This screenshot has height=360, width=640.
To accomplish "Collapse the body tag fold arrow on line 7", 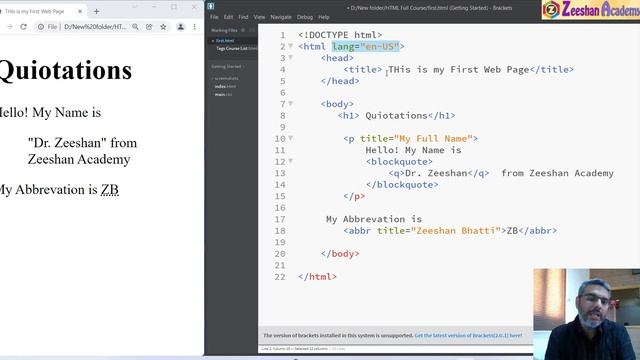I will pyautogui.click(x=291, y=103).
